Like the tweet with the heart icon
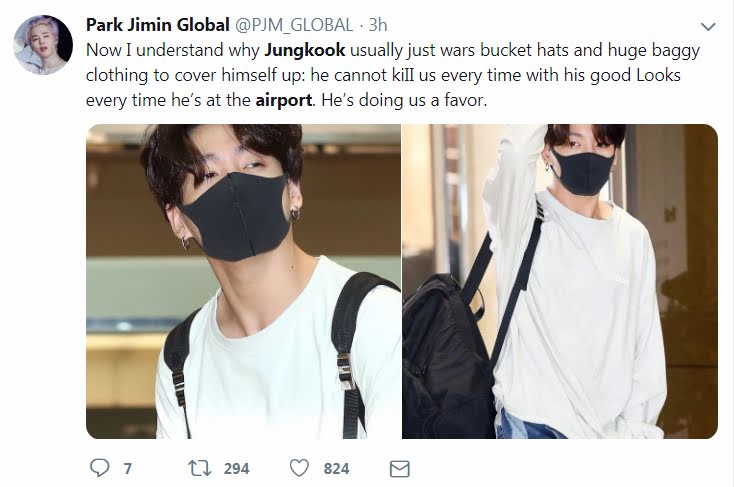 pos(299,468)
